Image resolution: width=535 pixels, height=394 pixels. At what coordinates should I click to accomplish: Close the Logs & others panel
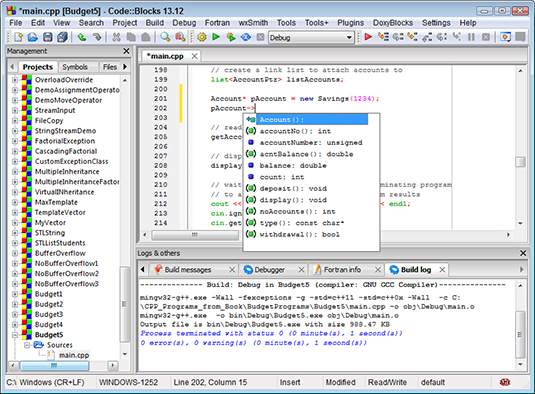(x=523, y=253)
